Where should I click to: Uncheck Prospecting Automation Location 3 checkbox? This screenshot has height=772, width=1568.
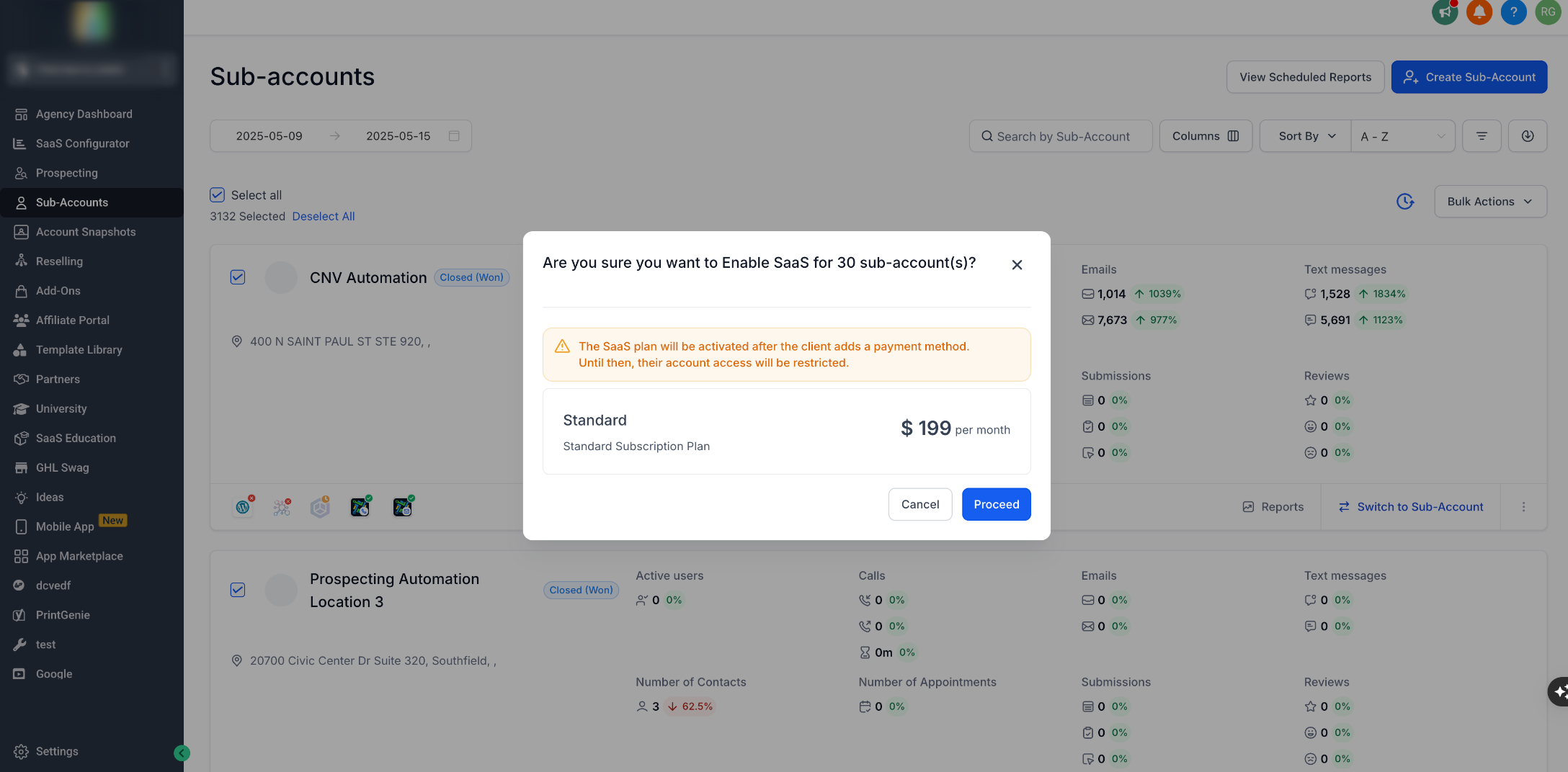point(238,590)
